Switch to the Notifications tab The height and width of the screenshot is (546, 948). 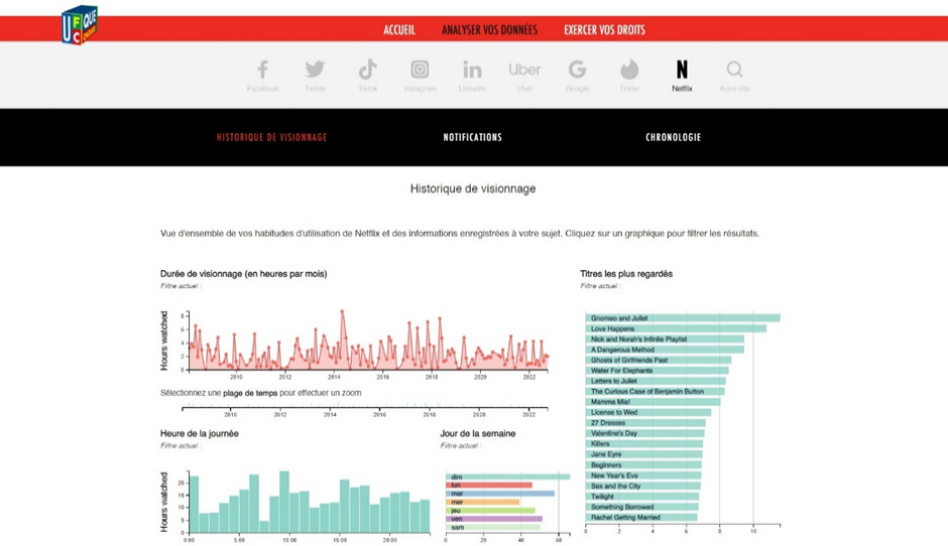[472, 137]
